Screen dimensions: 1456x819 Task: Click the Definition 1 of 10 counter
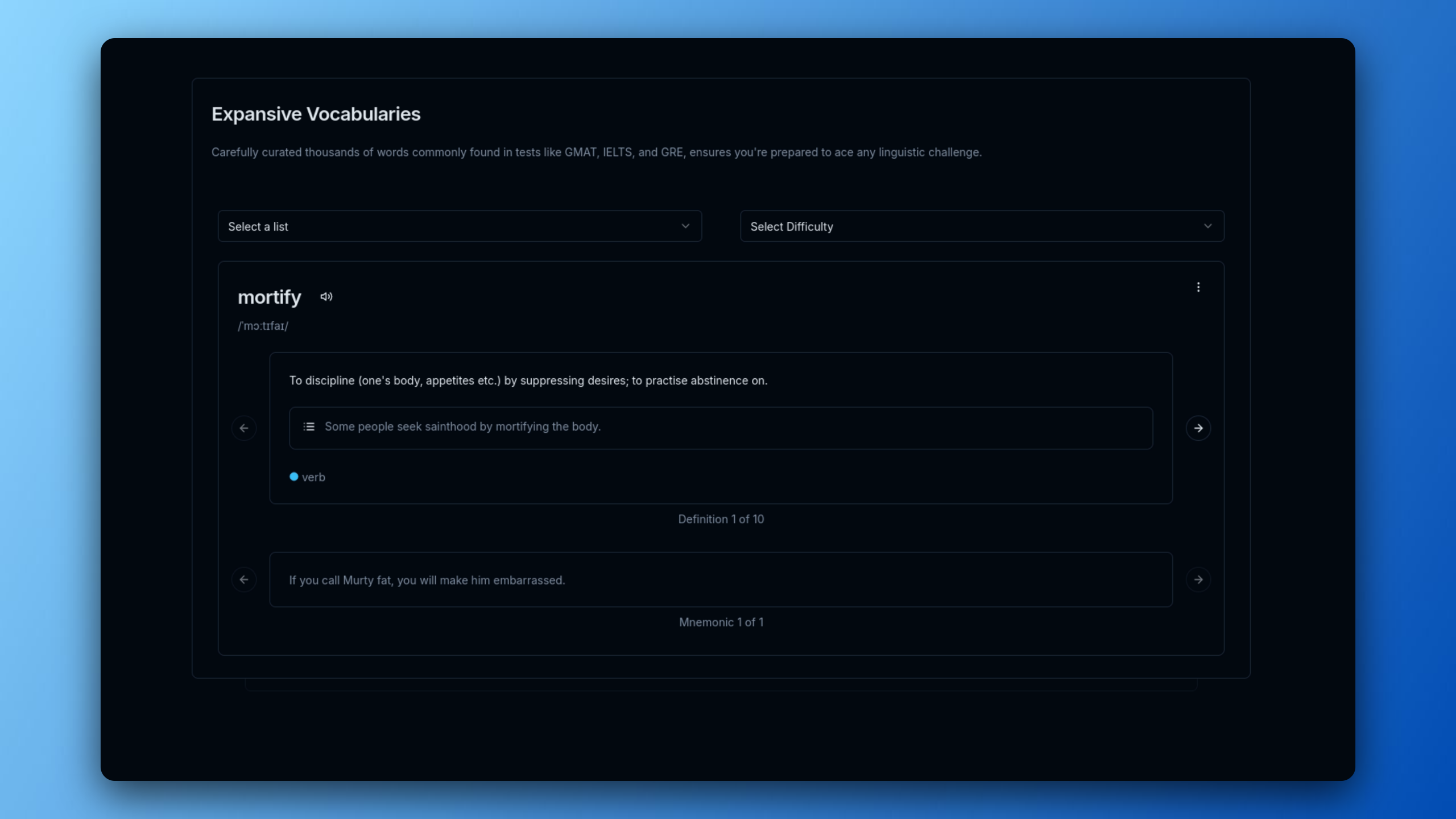pyautogui.click(x=720, y=519)
